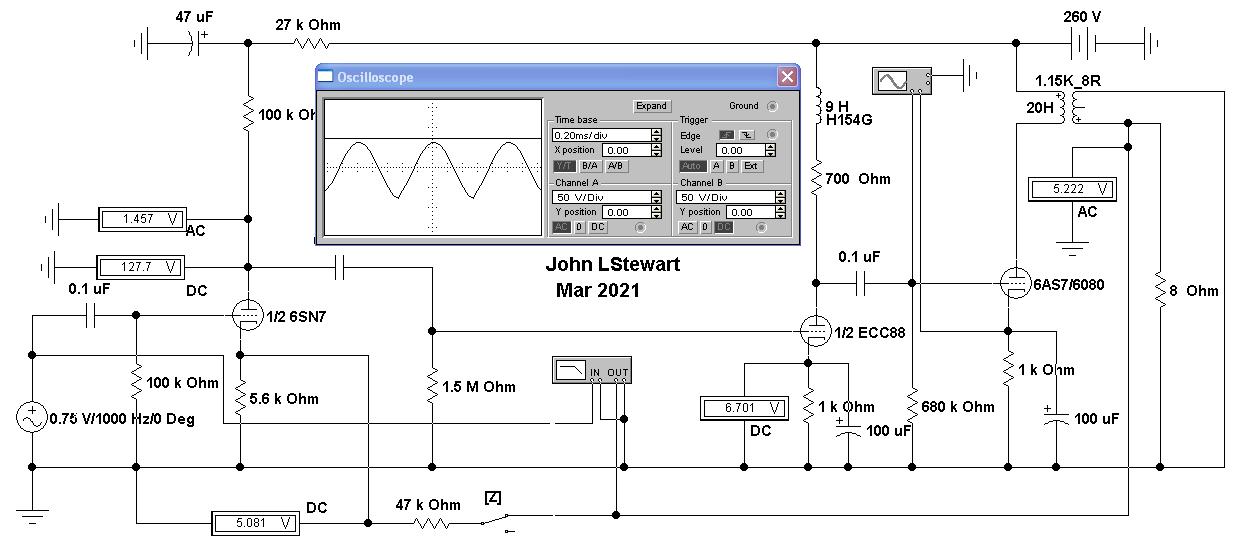The image size is (1240, 544).
Task: Click the Channel B input terminal
Action: 761,227
